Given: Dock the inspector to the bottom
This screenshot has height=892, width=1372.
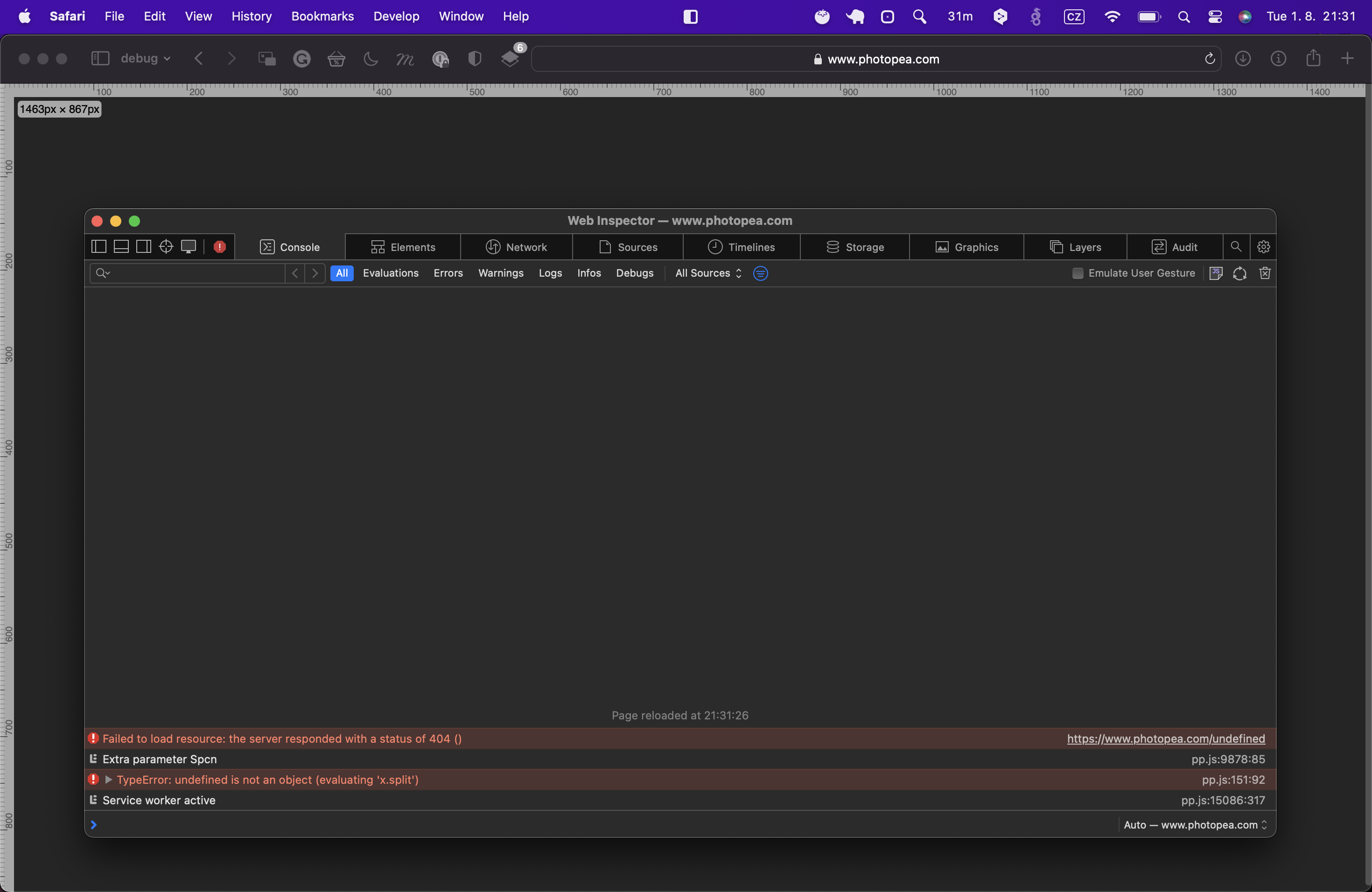Looking at the screenshot, I should click(x=120, y=247).
